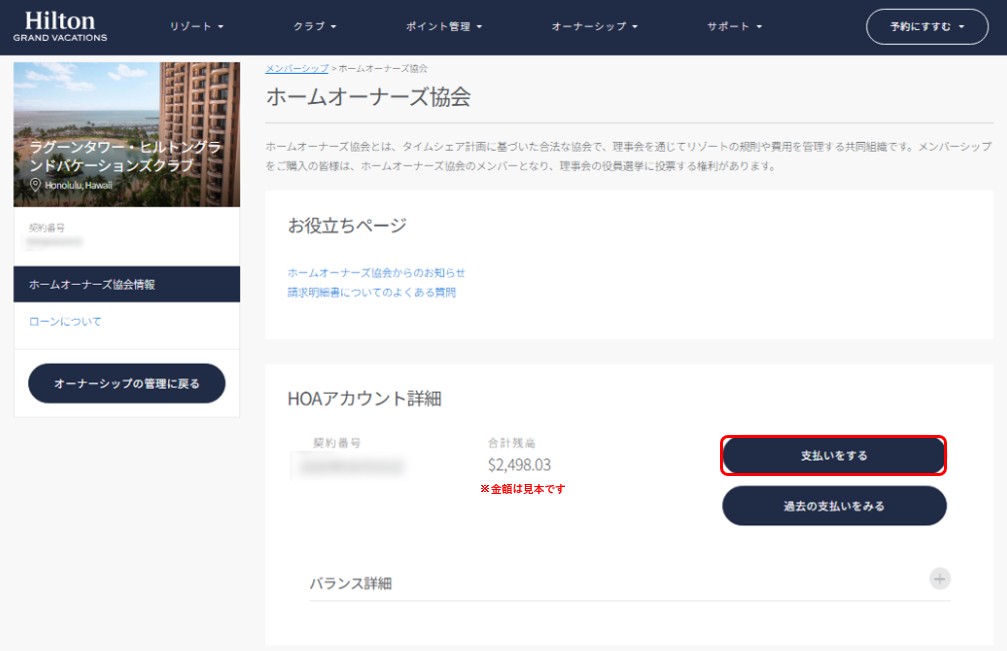
Task: Open the ローンについて sidebar link
Action: [x=65, y=322]
